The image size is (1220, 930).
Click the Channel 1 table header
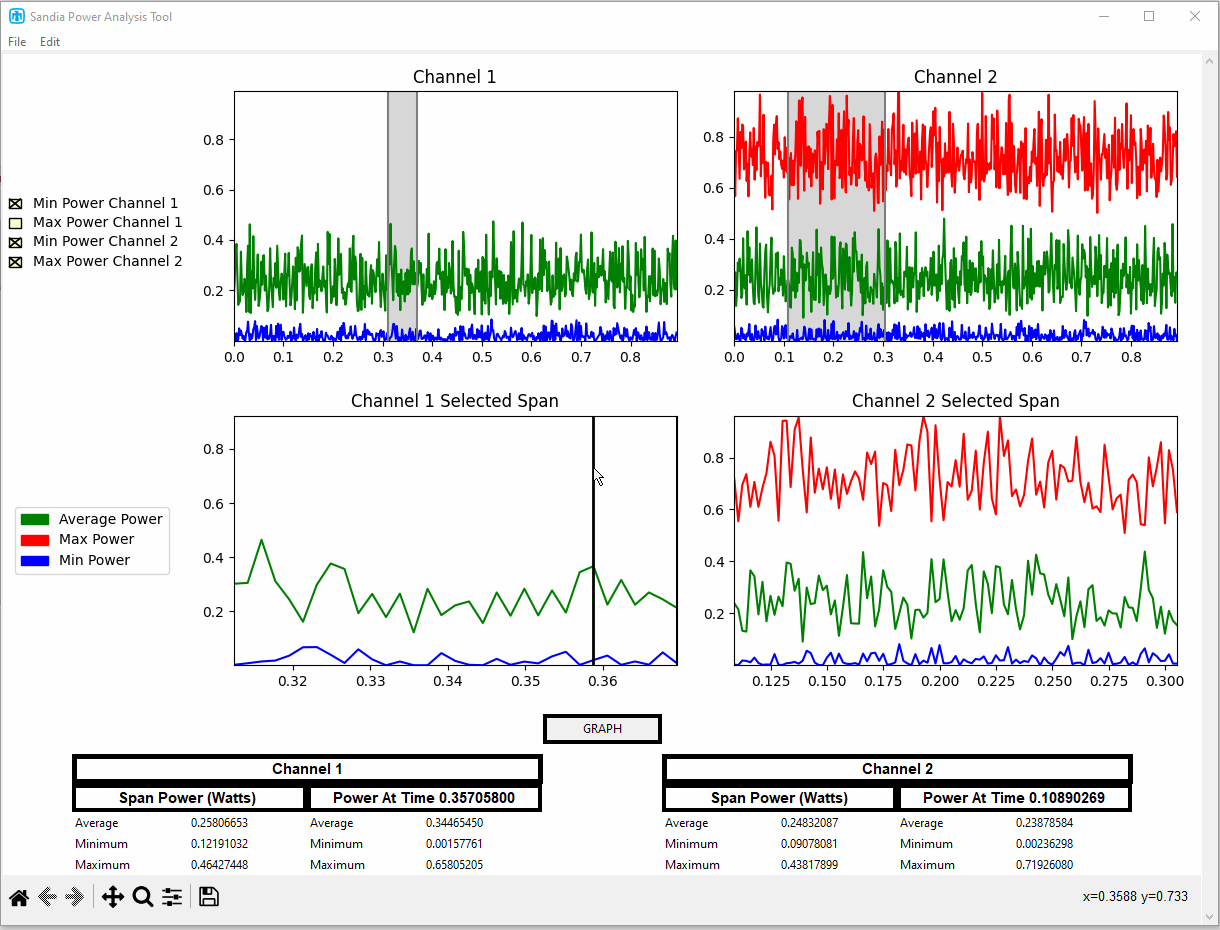(307, 769)
